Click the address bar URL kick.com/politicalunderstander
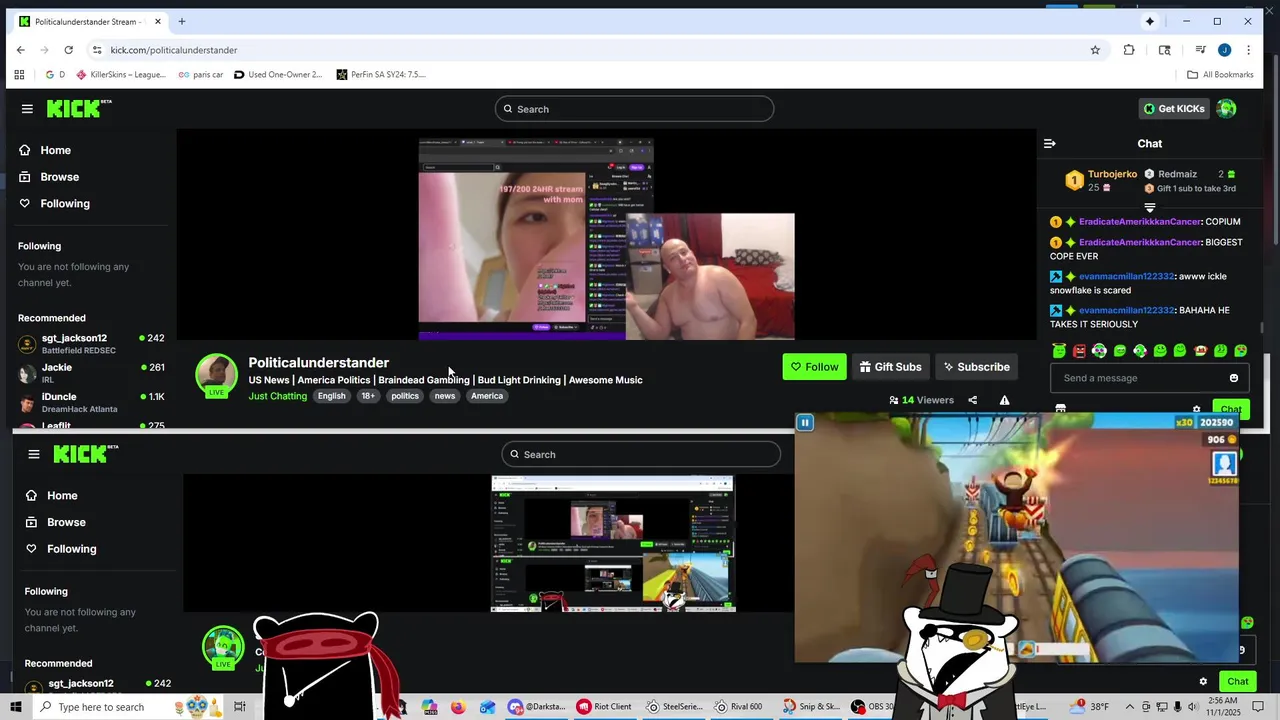The width and height of the screenshot is (1280, 720). 174,50
